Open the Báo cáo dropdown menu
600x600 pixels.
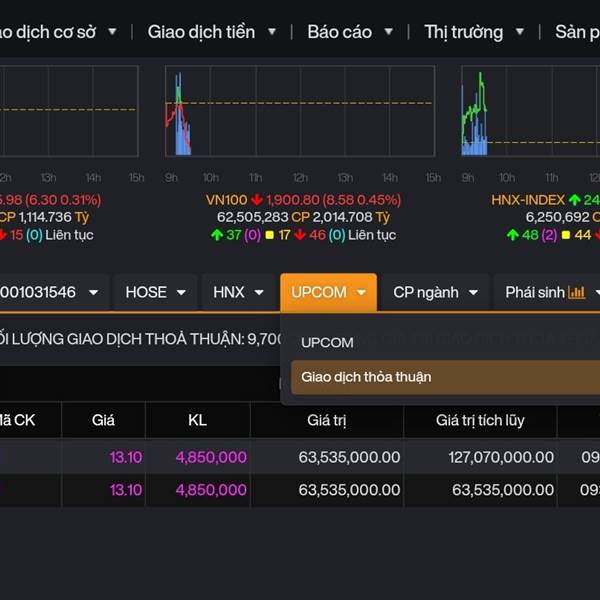[x=348, y=32]
